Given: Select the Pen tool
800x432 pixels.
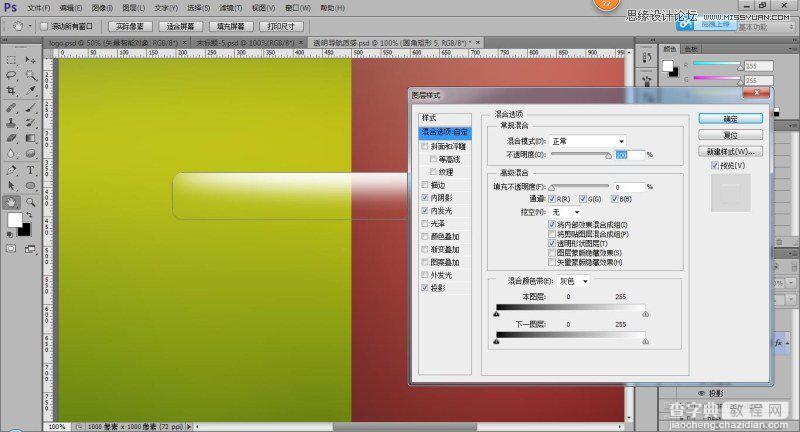Looking at the screenshot, I should (x=11, y=170).
